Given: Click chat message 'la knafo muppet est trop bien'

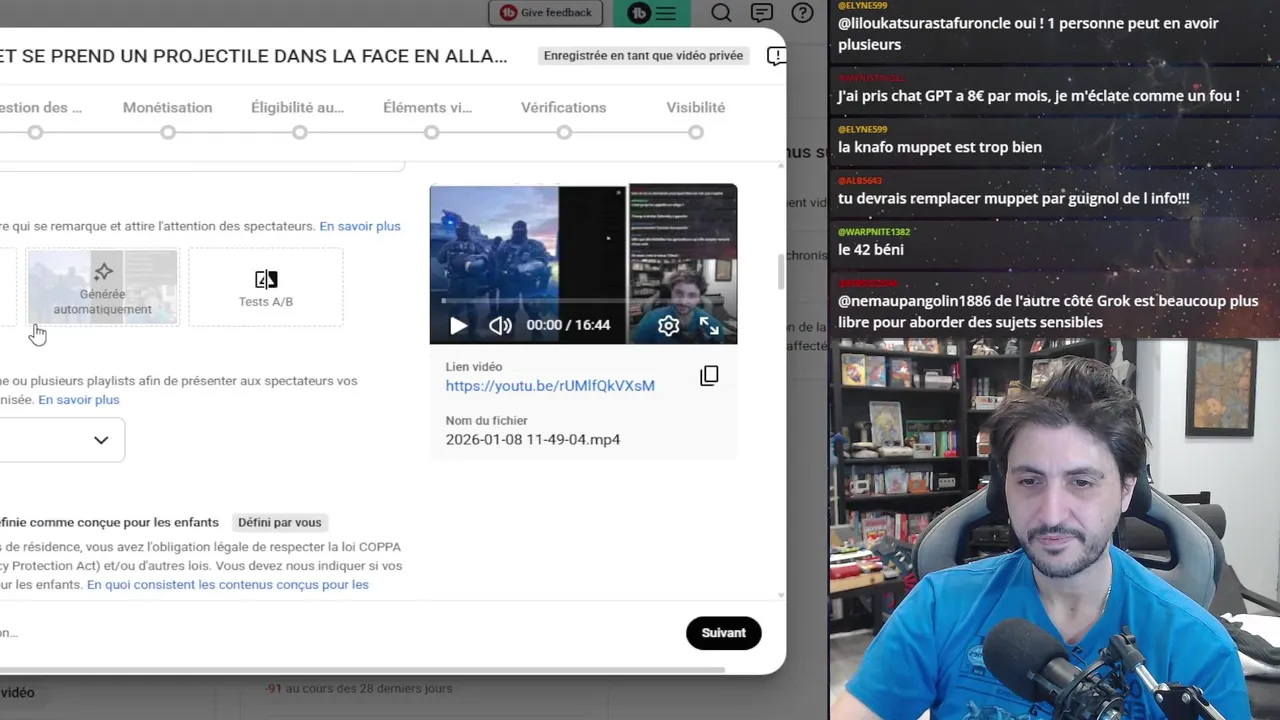Looking at the screenshot, I should pos(940,147).
